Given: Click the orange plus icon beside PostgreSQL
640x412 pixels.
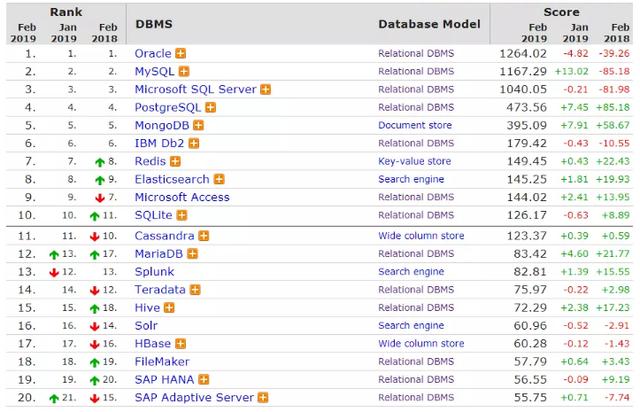Looking at the screenshot, I should coord(209,107).
